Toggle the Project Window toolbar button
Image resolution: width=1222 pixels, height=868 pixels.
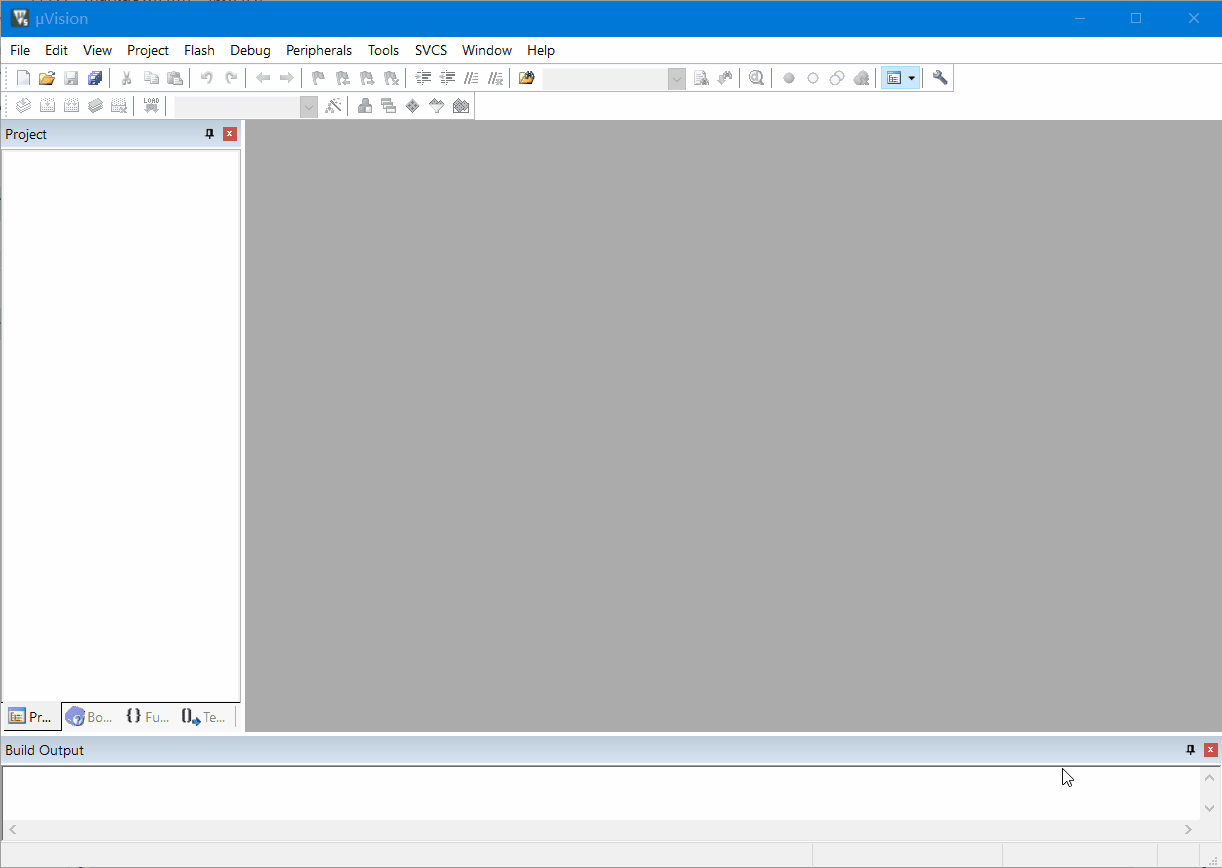[894, 78]
